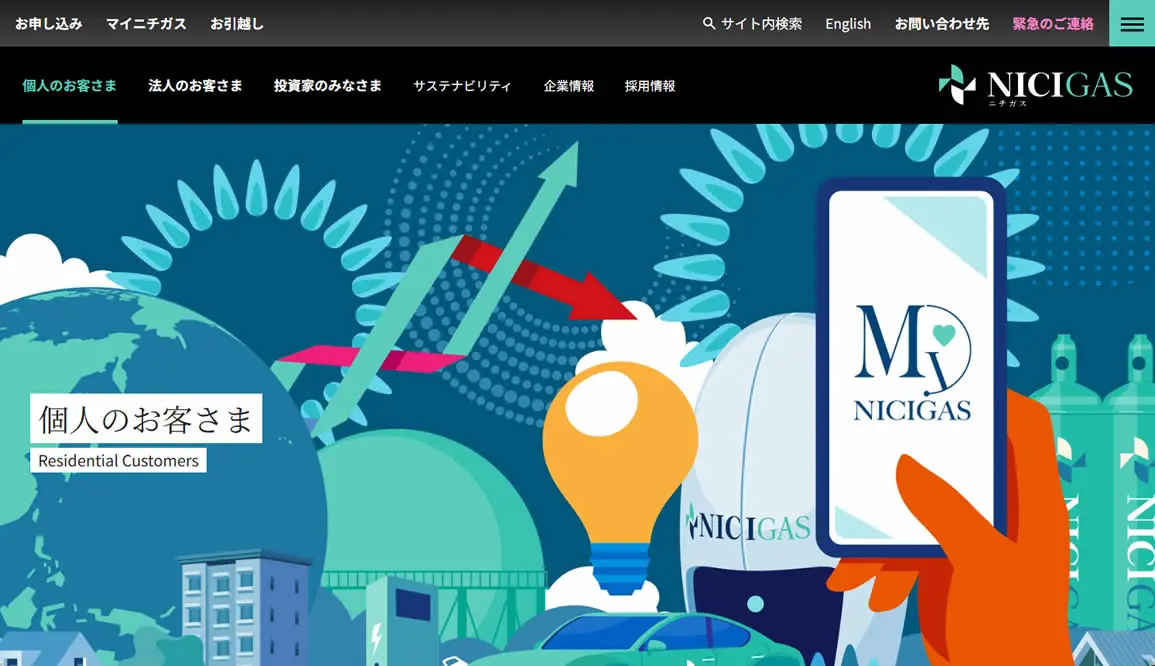Open the hamburger menu icon
The width and height of the screenshot is (1155, 666).
[1131, 24]
